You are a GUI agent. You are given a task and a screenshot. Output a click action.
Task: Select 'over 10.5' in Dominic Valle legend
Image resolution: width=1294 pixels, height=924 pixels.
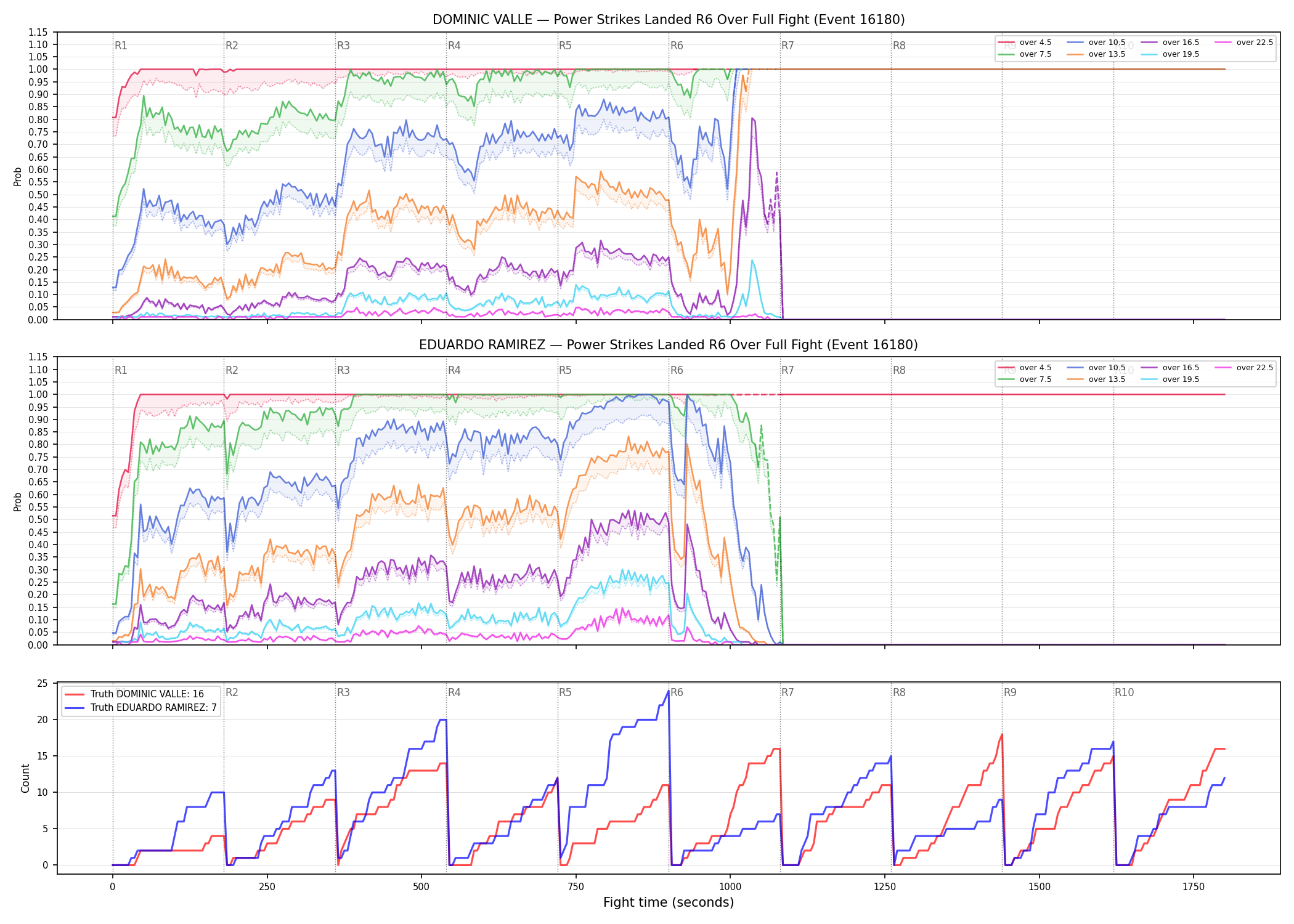pyautogui.click(x=1096, y=43)
